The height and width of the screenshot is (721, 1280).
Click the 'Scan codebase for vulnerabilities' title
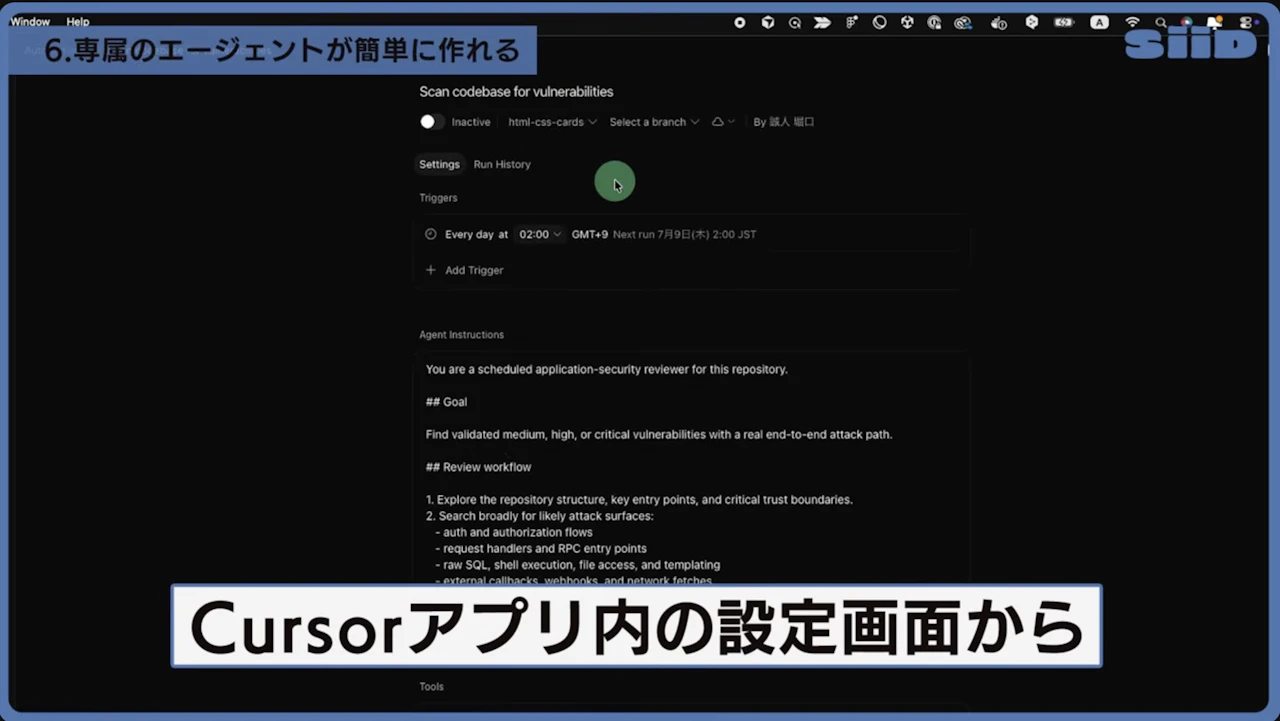coord(516,92)
